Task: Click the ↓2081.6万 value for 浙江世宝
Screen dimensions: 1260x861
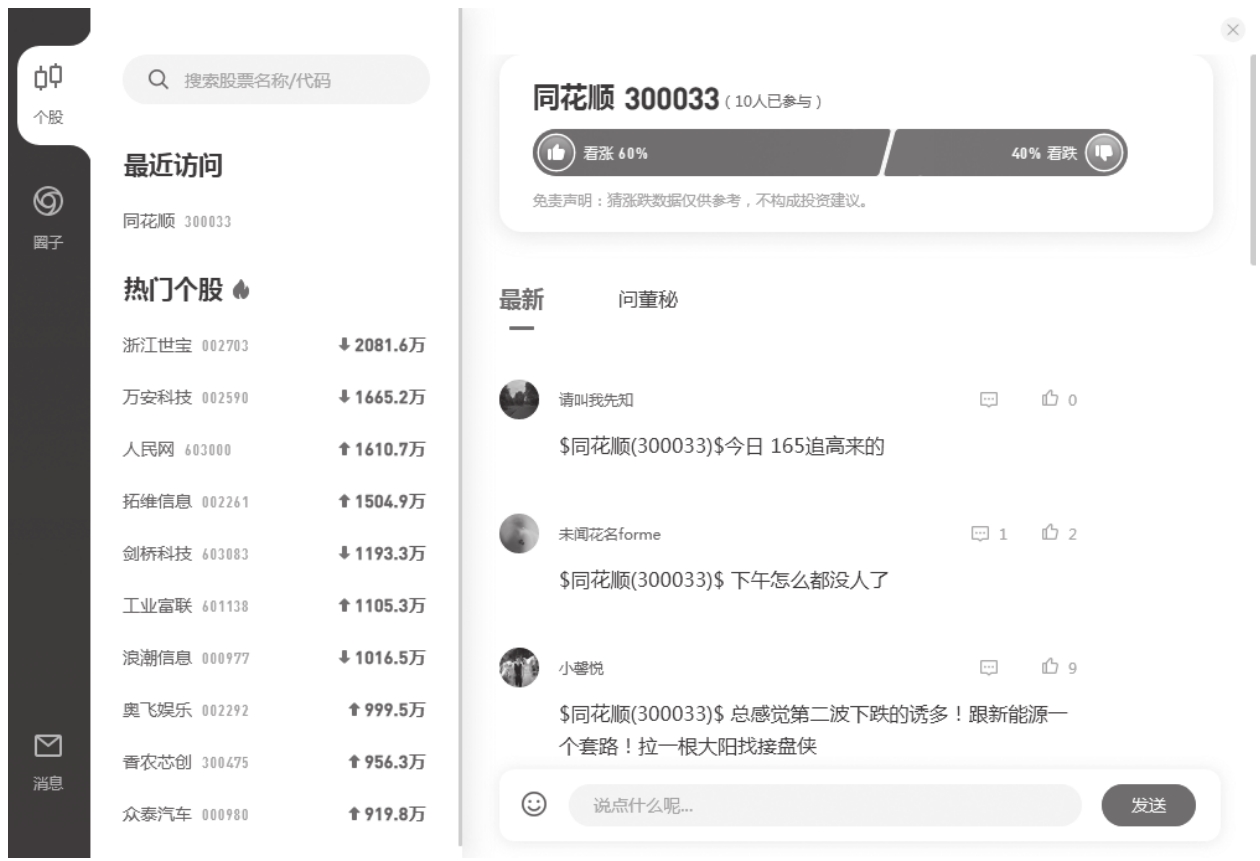Action: [382, 346]
